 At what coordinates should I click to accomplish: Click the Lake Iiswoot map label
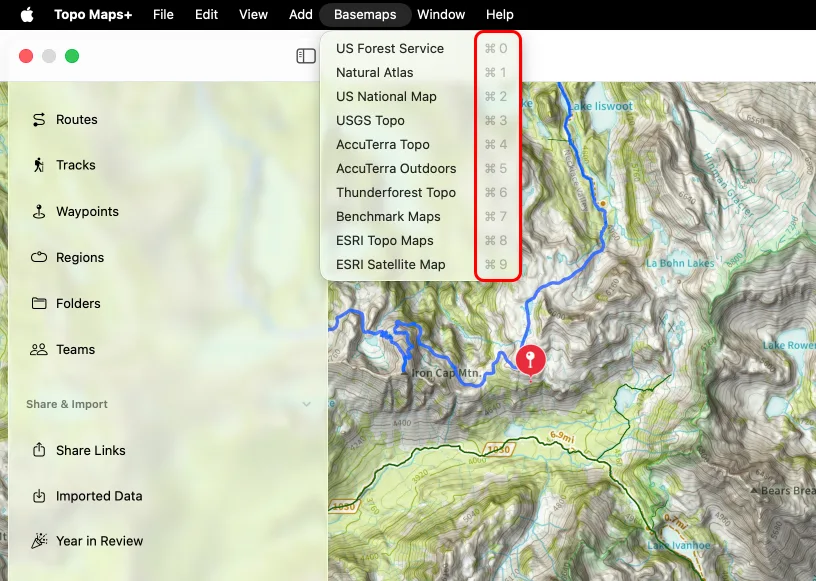[x=600, y=106]
